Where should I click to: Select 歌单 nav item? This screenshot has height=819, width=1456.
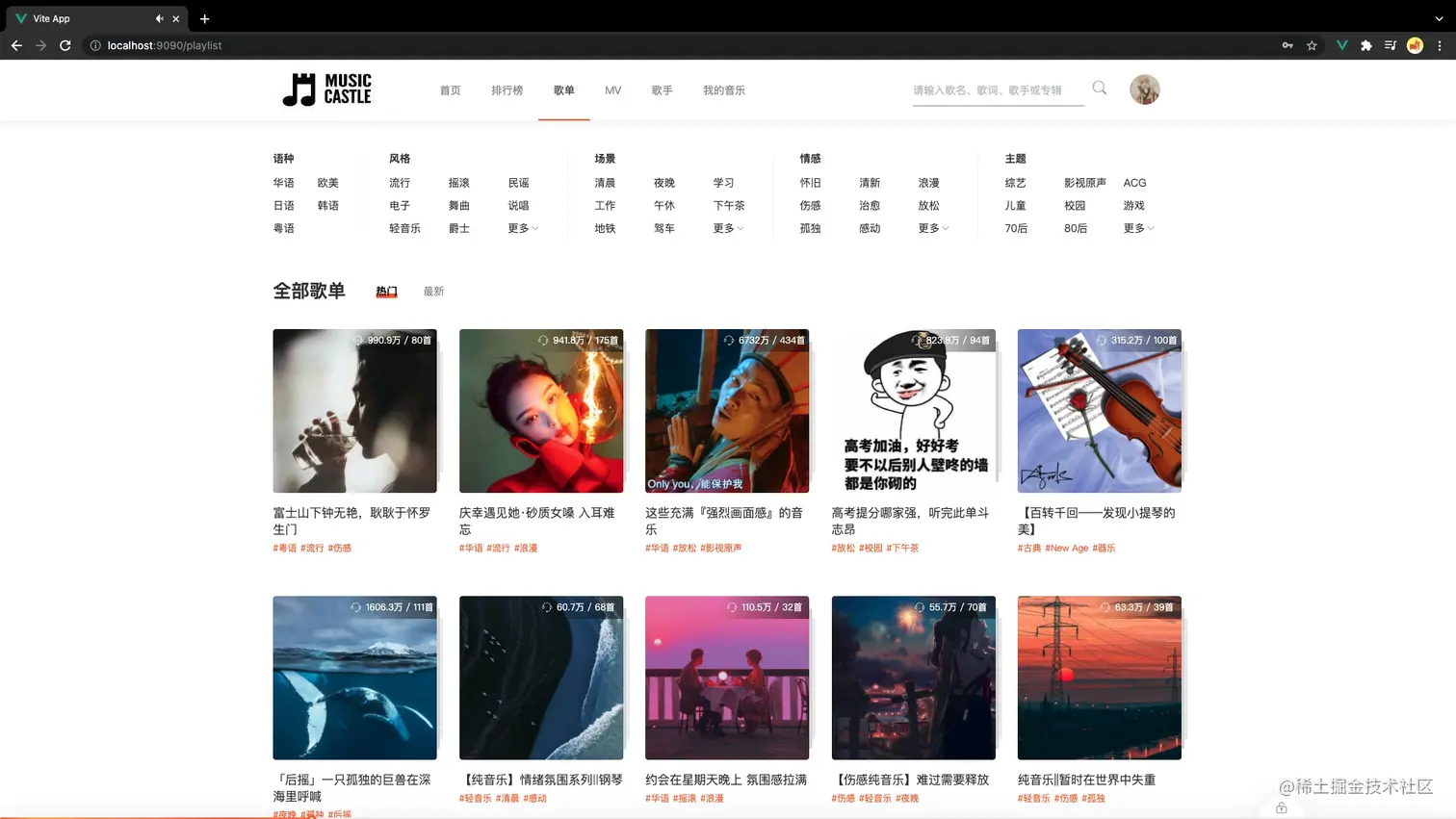pos(564,90)
